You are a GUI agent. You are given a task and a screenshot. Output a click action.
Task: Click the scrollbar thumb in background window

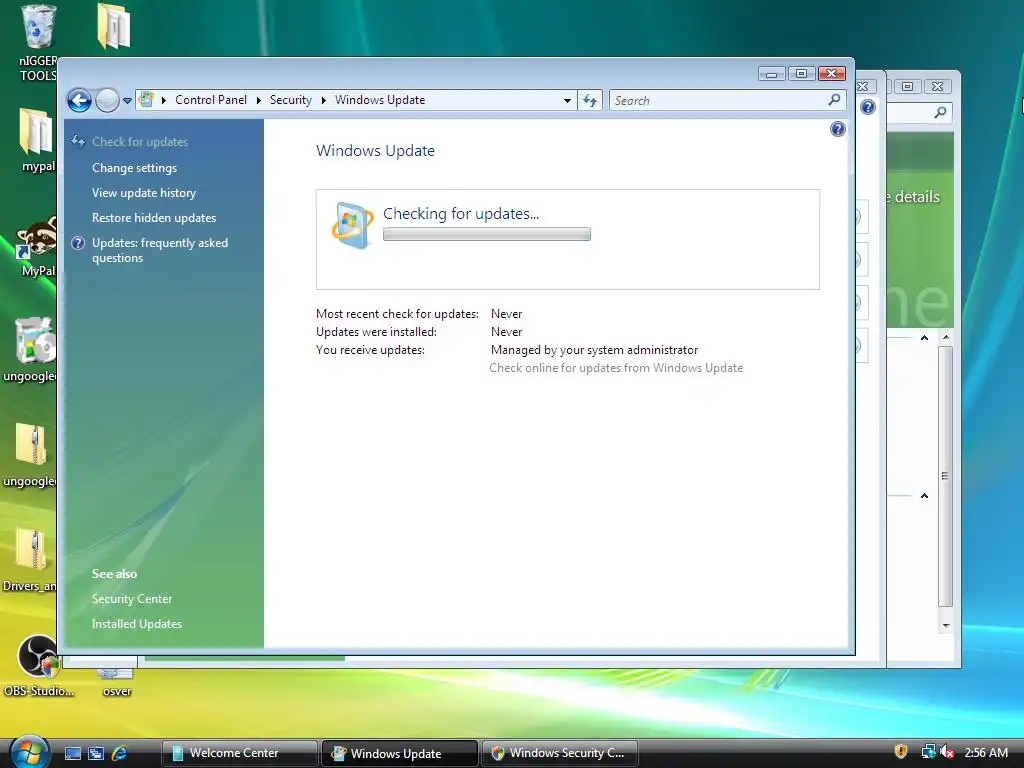(x=946, y=477)
